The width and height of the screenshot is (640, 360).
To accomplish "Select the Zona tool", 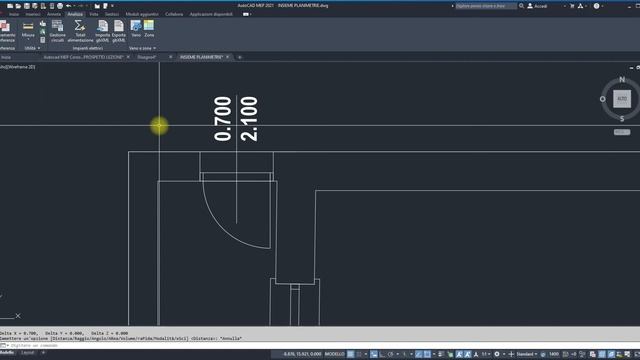I will point(149,29).
